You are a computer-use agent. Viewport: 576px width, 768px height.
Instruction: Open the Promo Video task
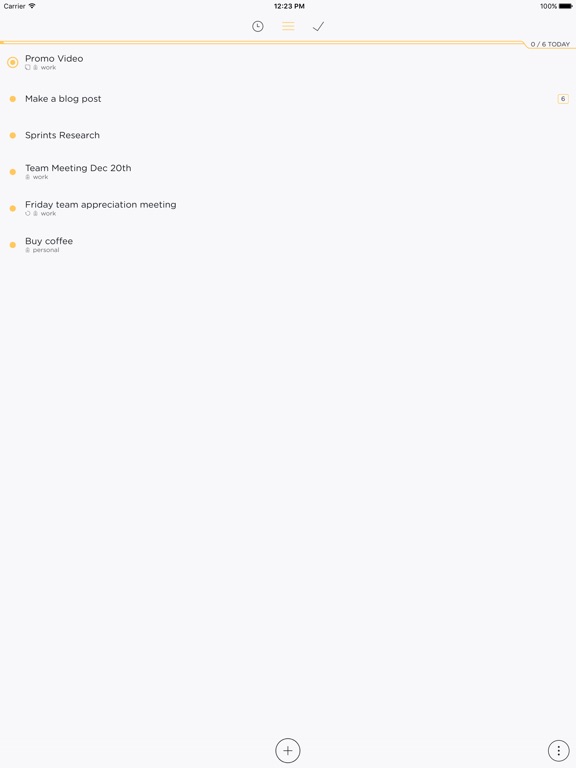click(x=54, y=58)
